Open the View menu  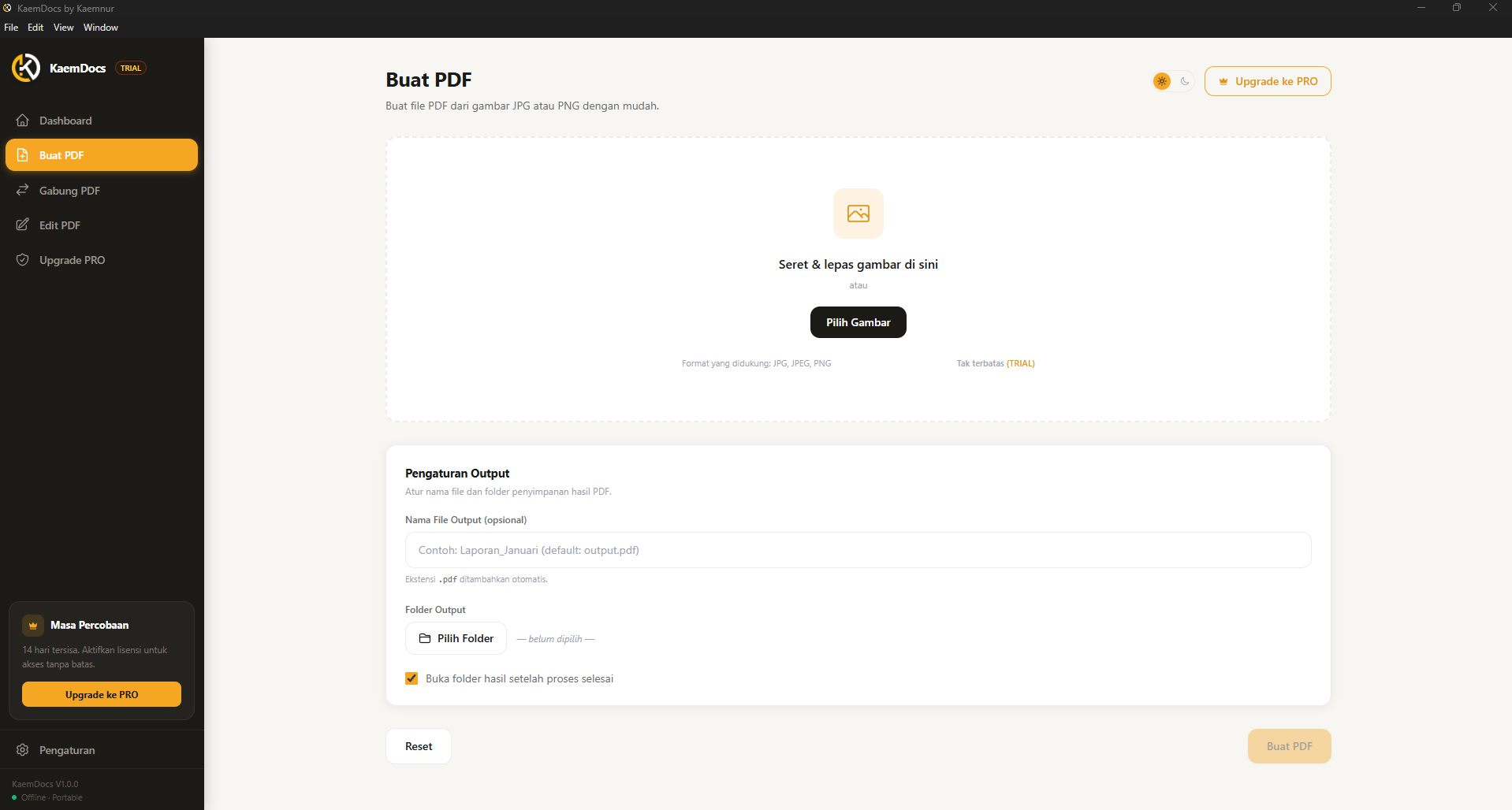pos(63,28)
